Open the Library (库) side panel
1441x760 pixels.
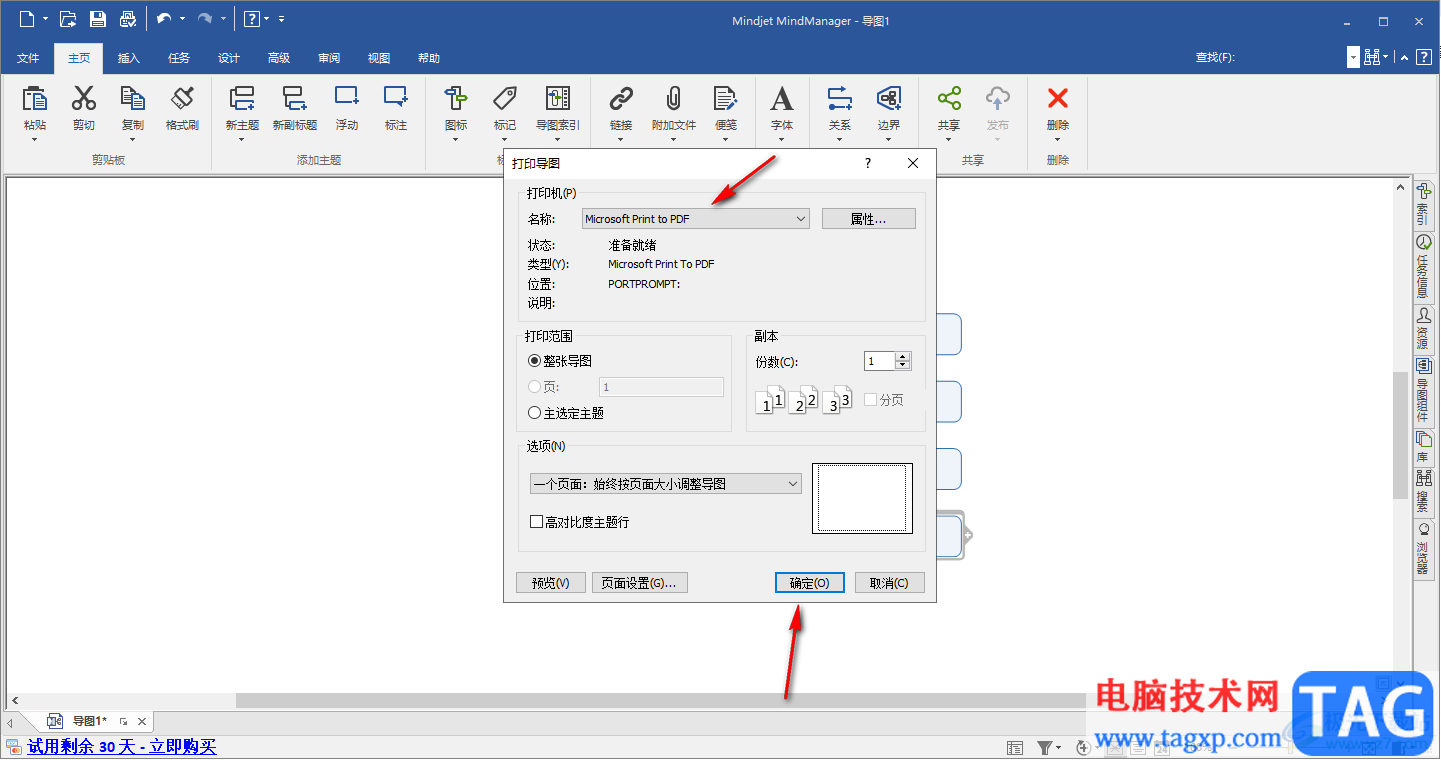pyautogui.click(x=1423, y=447)
